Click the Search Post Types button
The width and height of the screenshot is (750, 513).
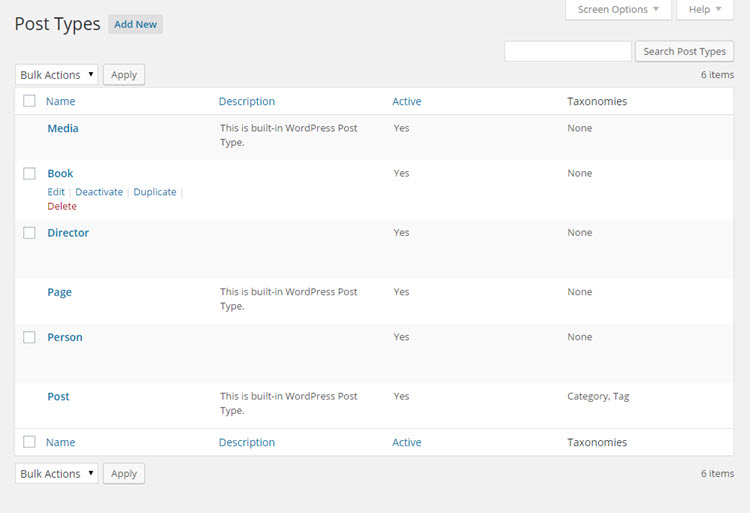coord(684,52)
